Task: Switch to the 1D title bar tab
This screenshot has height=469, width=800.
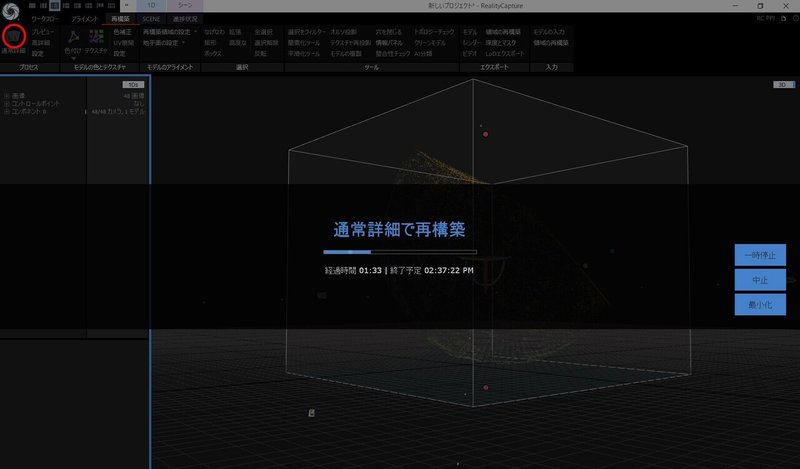Action: coord(152,6)
